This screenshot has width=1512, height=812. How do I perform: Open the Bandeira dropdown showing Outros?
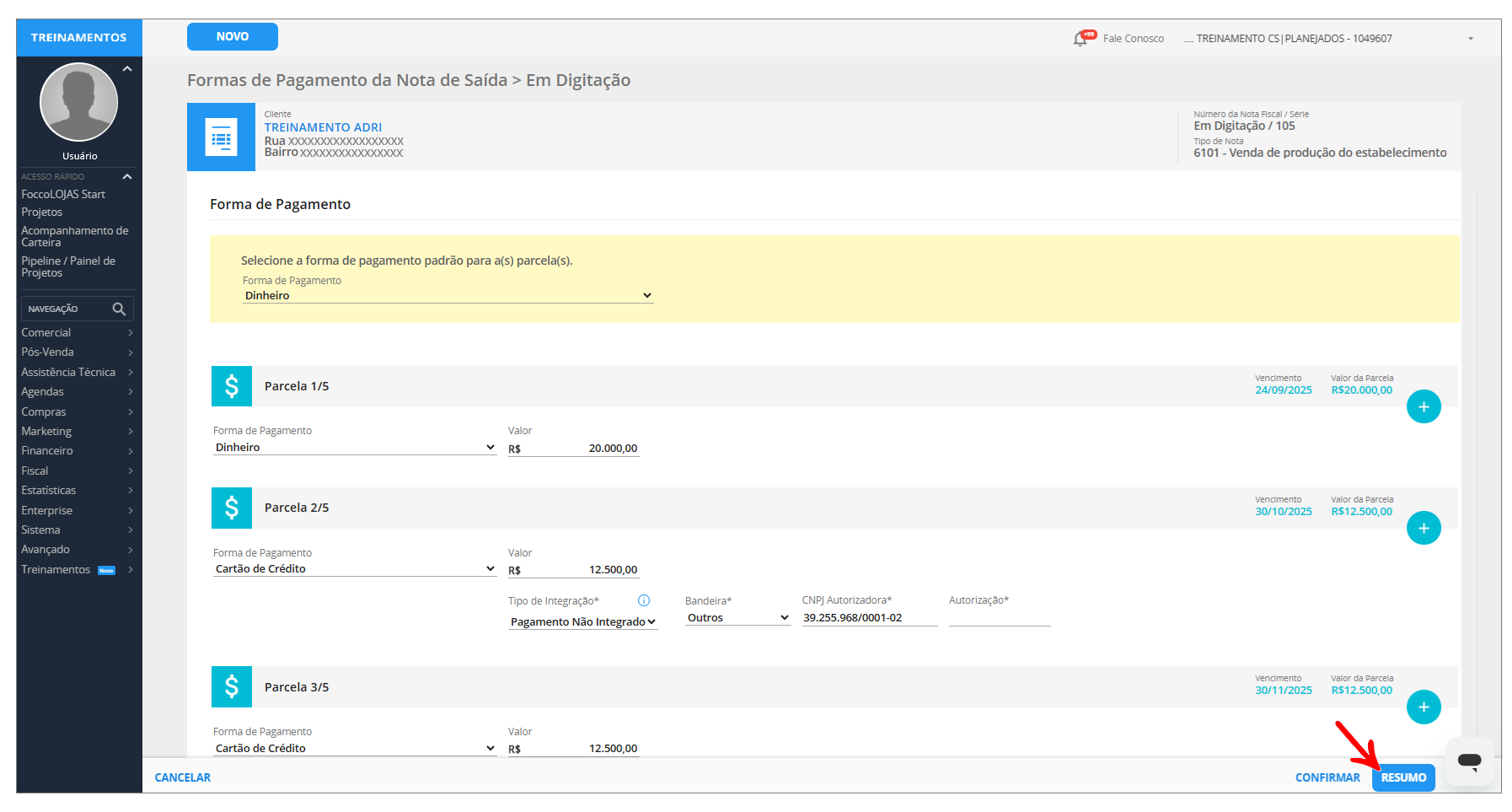[737, 618]
